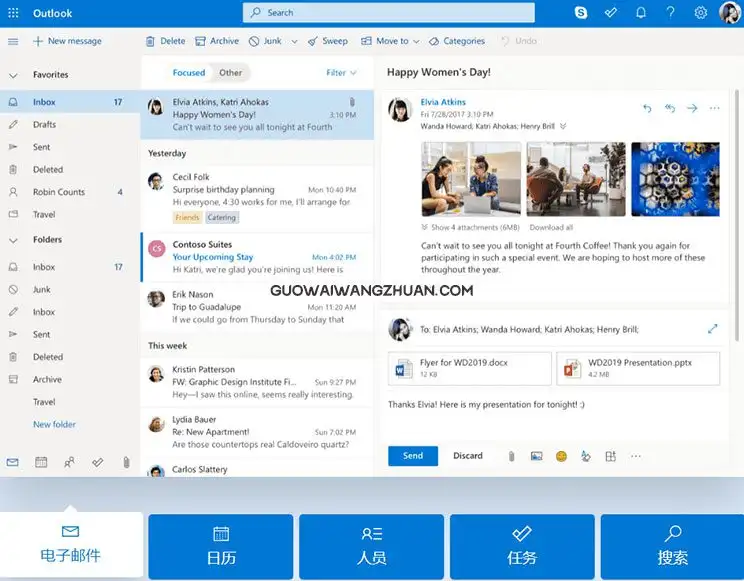This screenshot has height=581, width=744.
Task: Open more actions ellipsis on the message
Action: [715, 108]
